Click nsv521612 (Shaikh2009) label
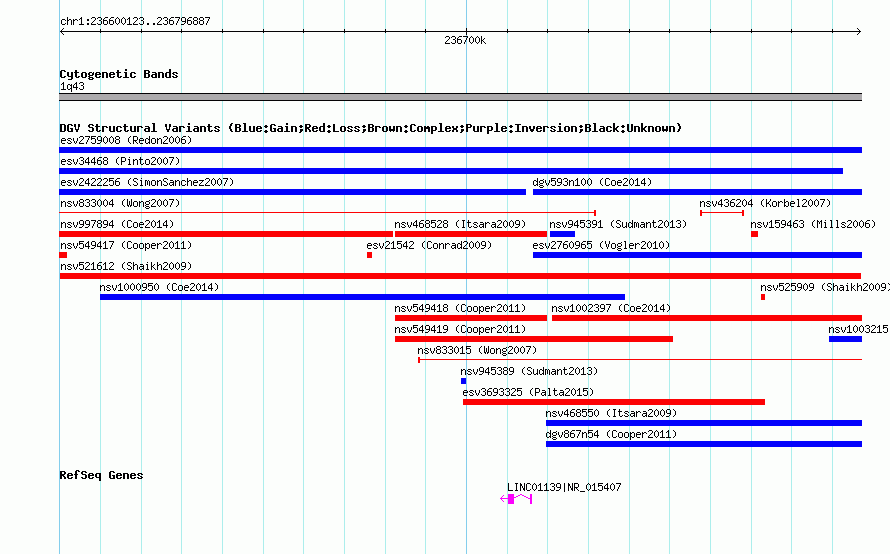Screen dimensions: 890x554 coord(126,266)
